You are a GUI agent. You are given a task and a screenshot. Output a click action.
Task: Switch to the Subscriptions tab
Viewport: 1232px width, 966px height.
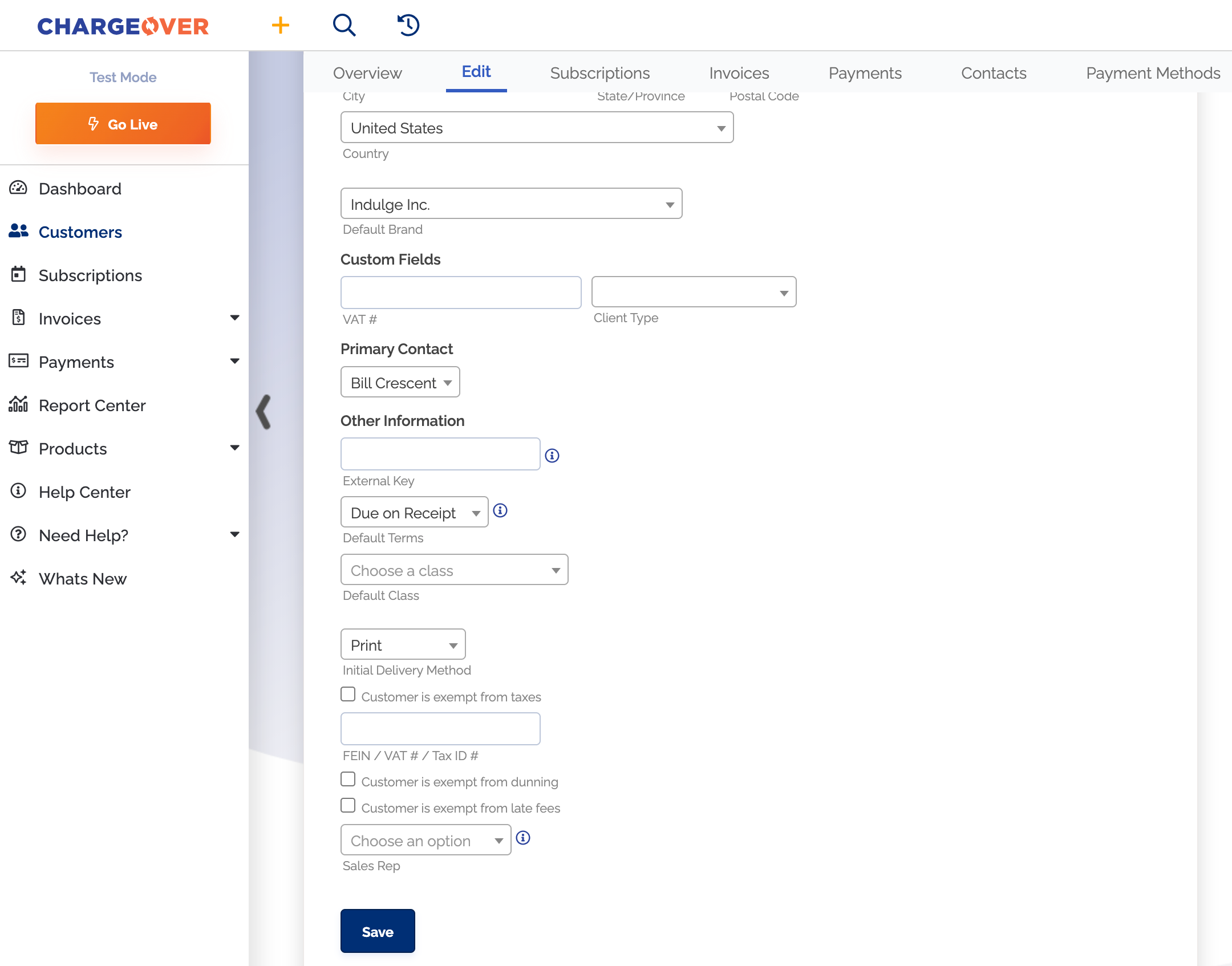coord(599,73)
